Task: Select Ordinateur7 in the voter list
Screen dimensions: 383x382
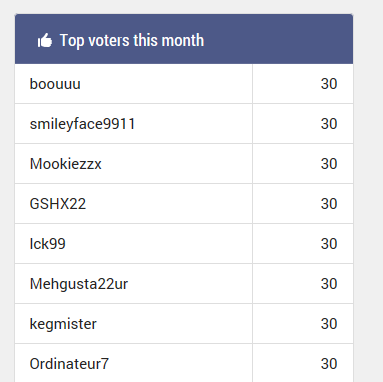Action: [x=69, y=364]
